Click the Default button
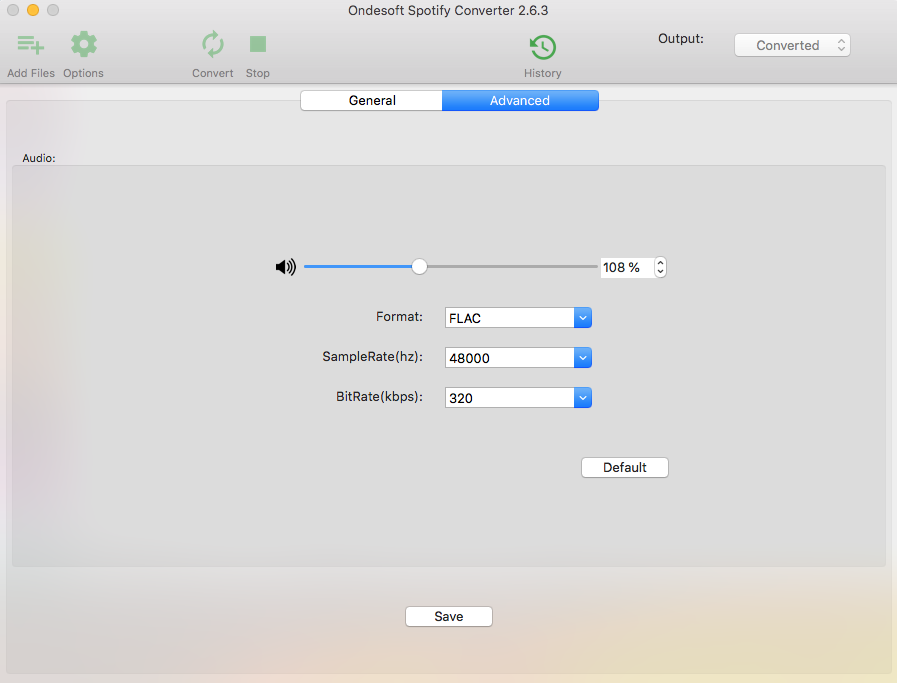897x683 pixels. (625, 467)
